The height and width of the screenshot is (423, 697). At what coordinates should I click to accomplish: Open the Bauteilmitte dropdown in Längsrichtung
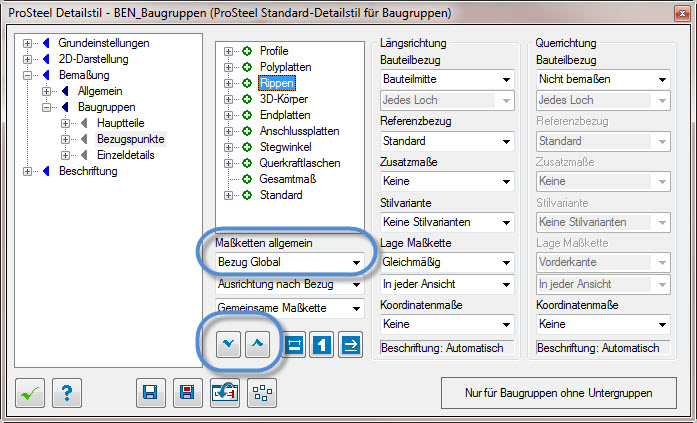pyautogui.click(x=447, y=80)
